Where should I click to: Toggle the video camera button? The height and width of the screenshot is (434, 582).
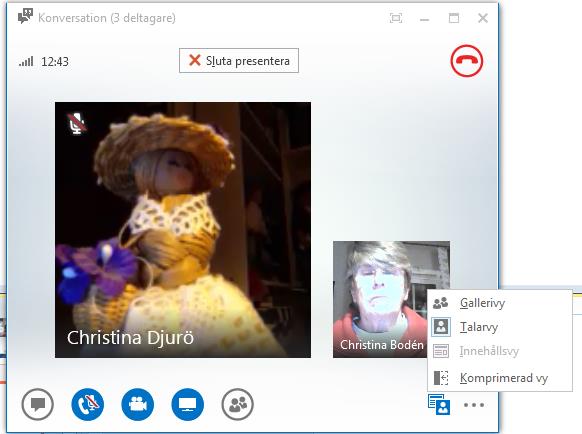(x=138, y=404)
